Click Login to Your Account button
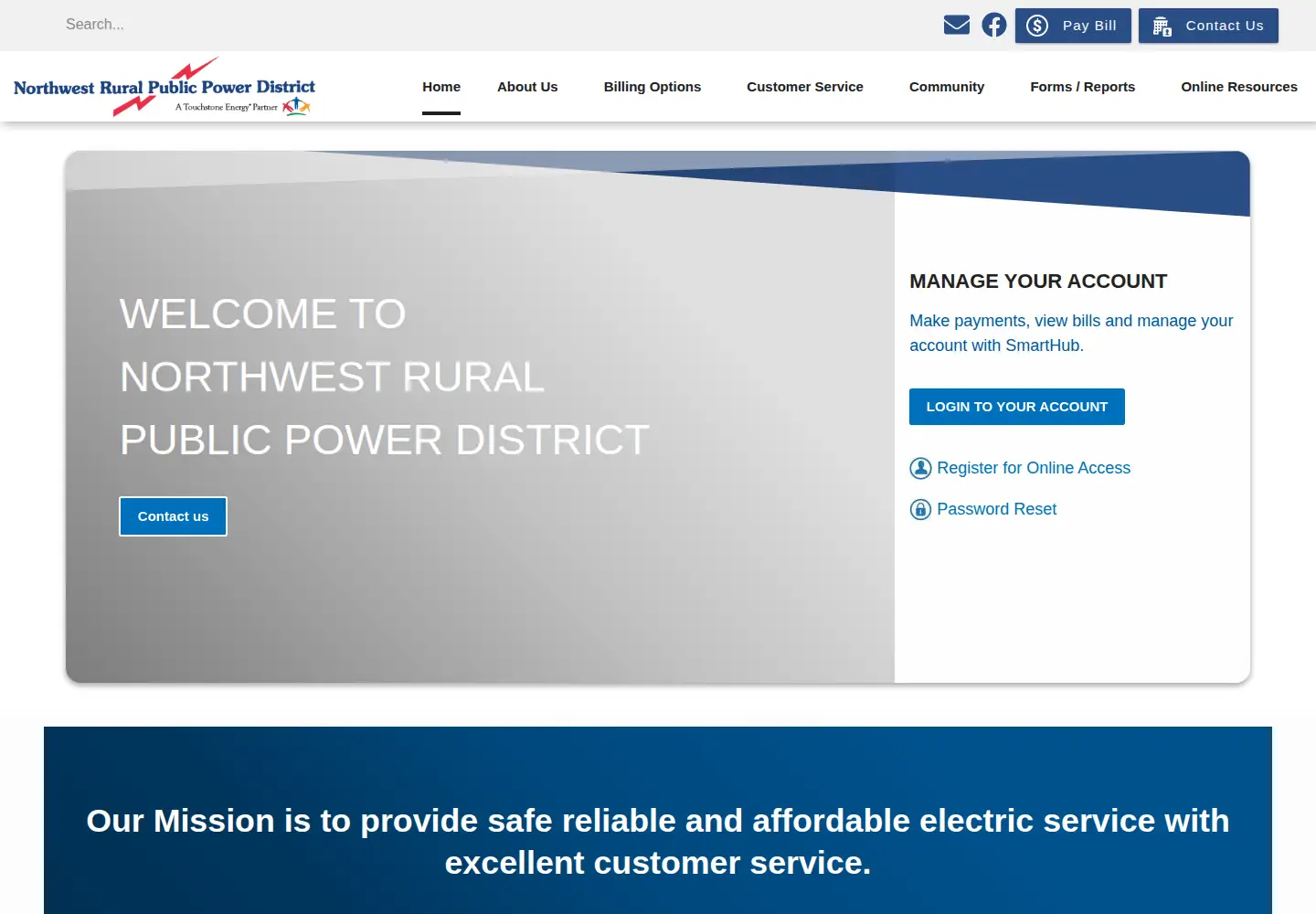 1017,407
